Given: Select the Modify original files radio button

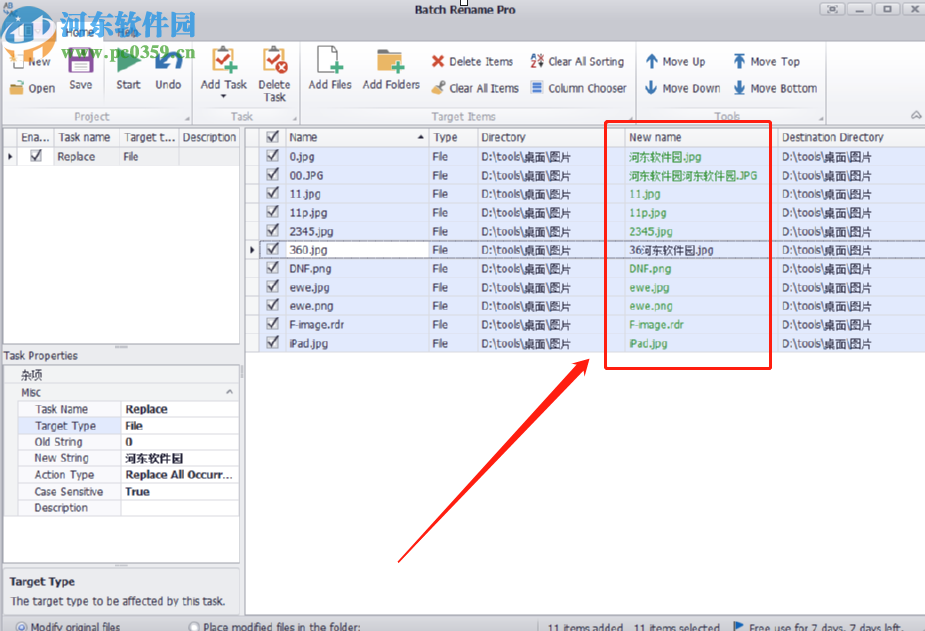Looking at the screenshot, I should click(21, 626).
